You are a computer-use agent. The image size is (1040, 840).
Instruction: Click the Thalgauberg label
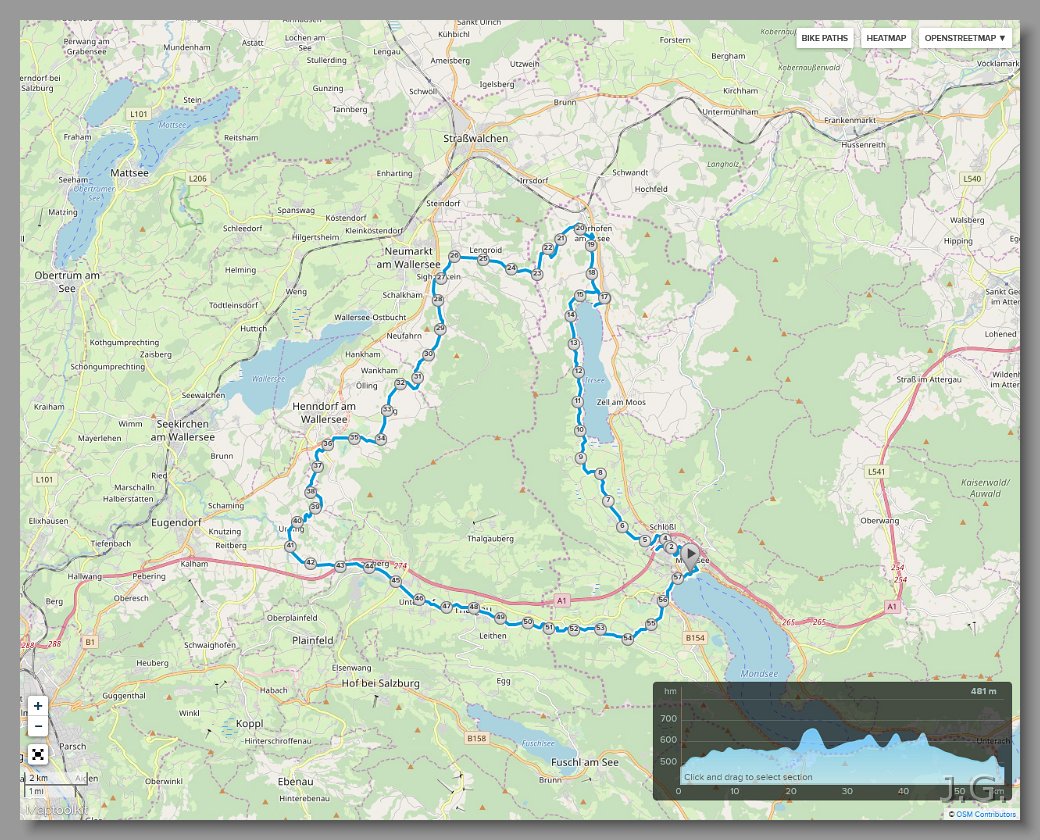tap(490, 538)
